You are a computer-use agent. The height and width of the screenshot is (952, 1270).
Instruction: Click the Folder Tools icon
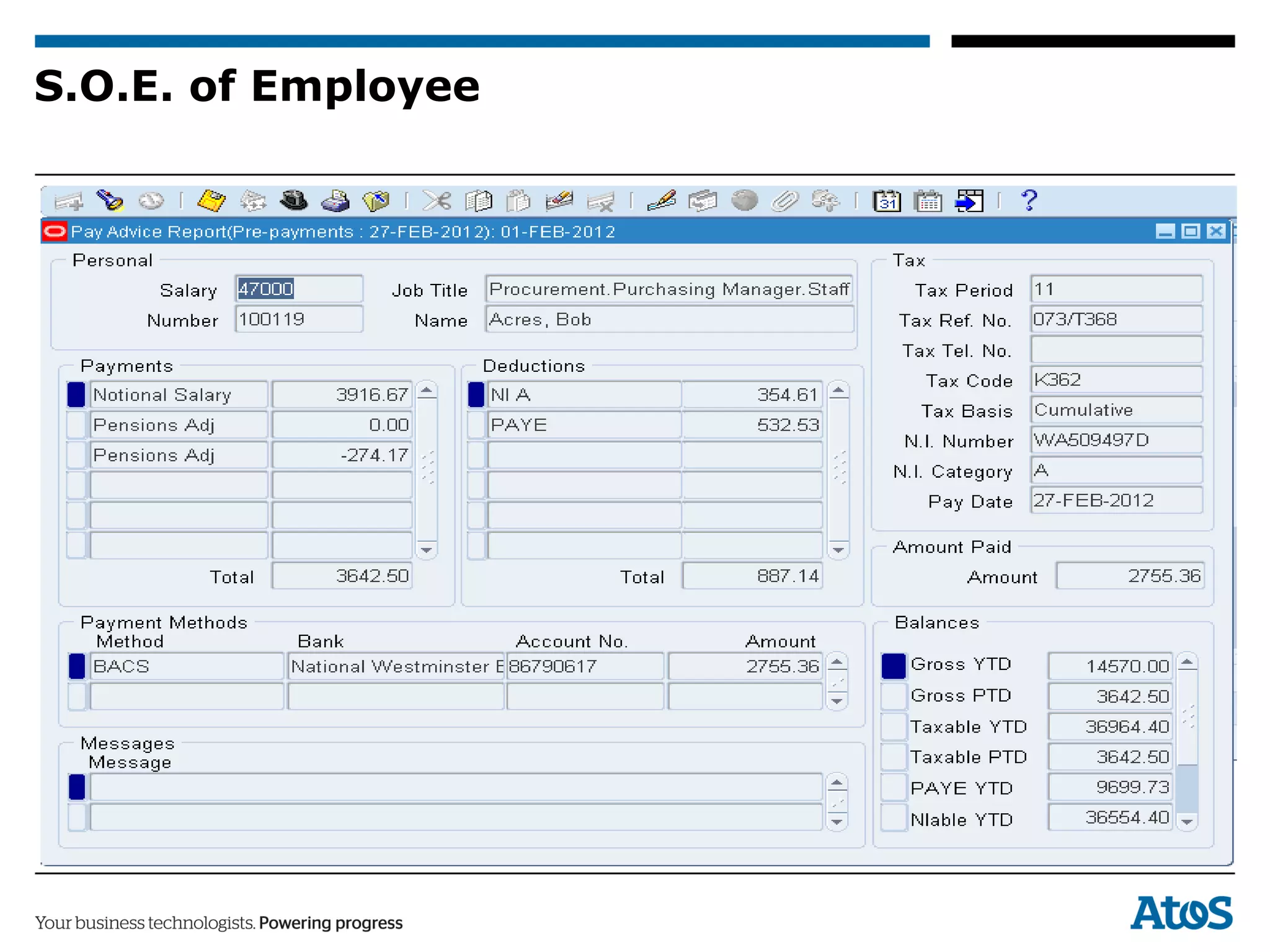[x=825, y=201]
